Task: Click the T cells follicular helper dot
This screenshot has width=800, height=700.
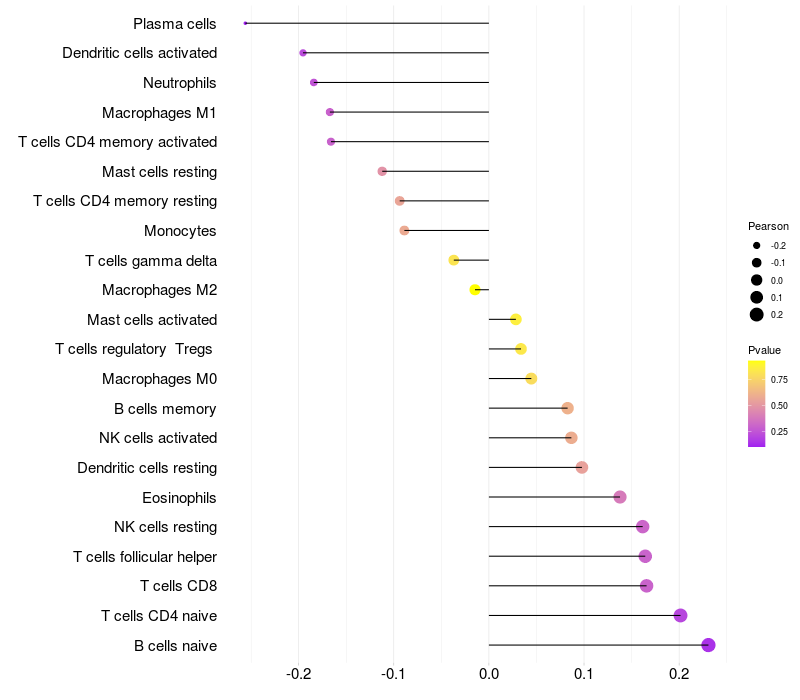Action: point(645,556)
